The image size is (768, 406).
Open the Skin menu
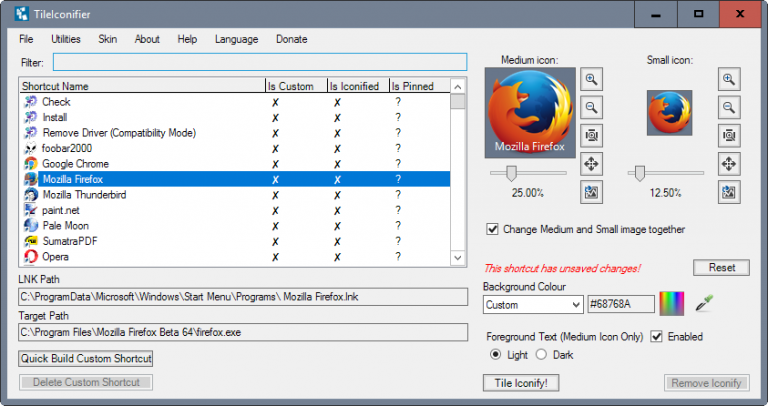pyautogui.click(x=108, y=39)
